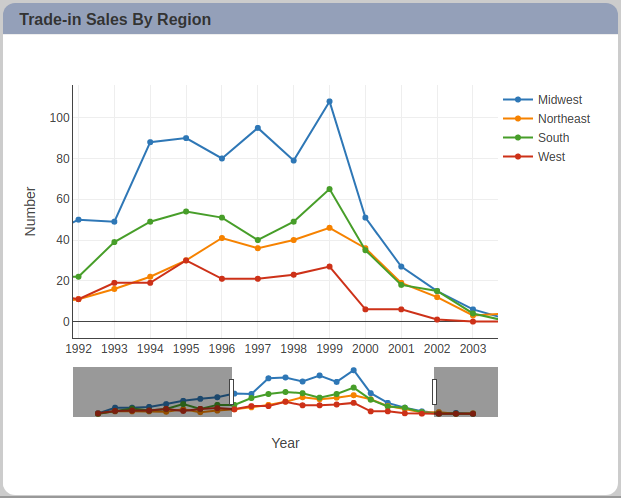
Task: Hide the West series via legend
Action: pos(534,157)
